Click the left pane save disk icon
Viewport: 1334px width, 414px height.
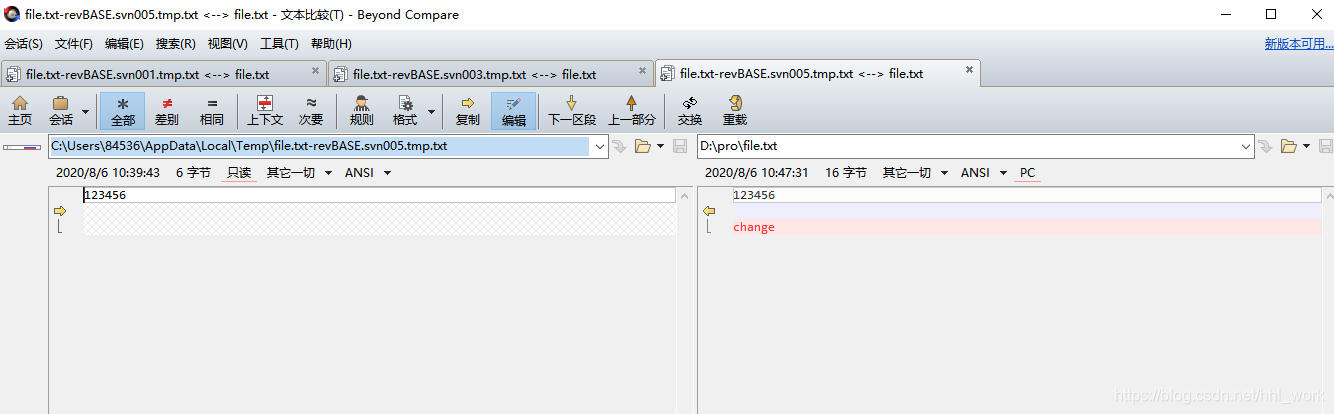680,146
